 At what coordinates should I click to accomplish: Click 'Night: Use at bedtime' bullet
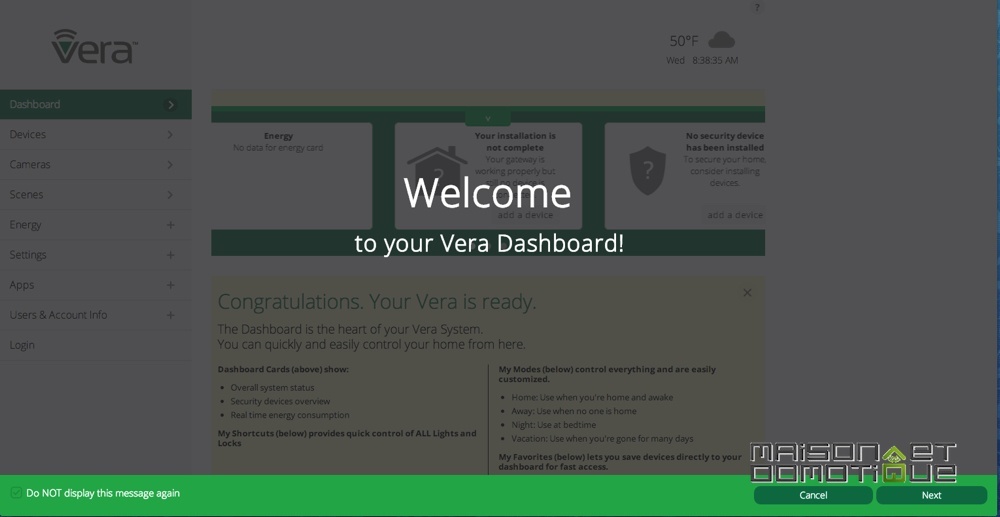pos(554,425)
